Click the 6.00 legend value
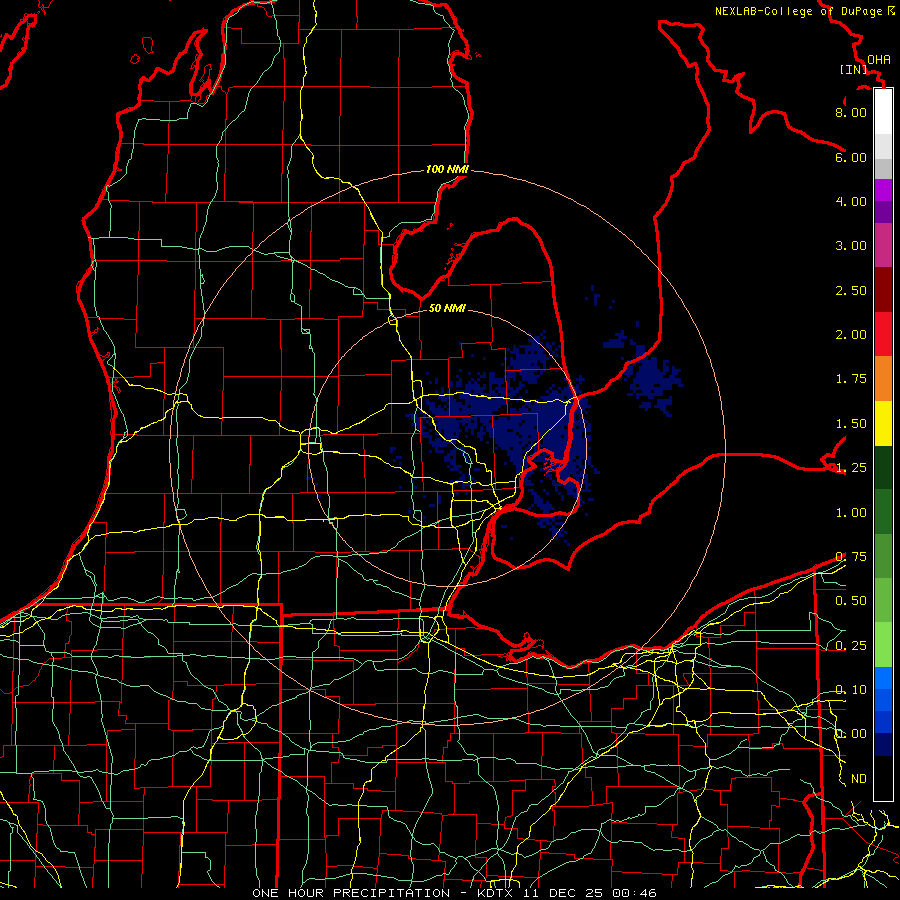Screen dimensions: 900x900 point(851,157)
